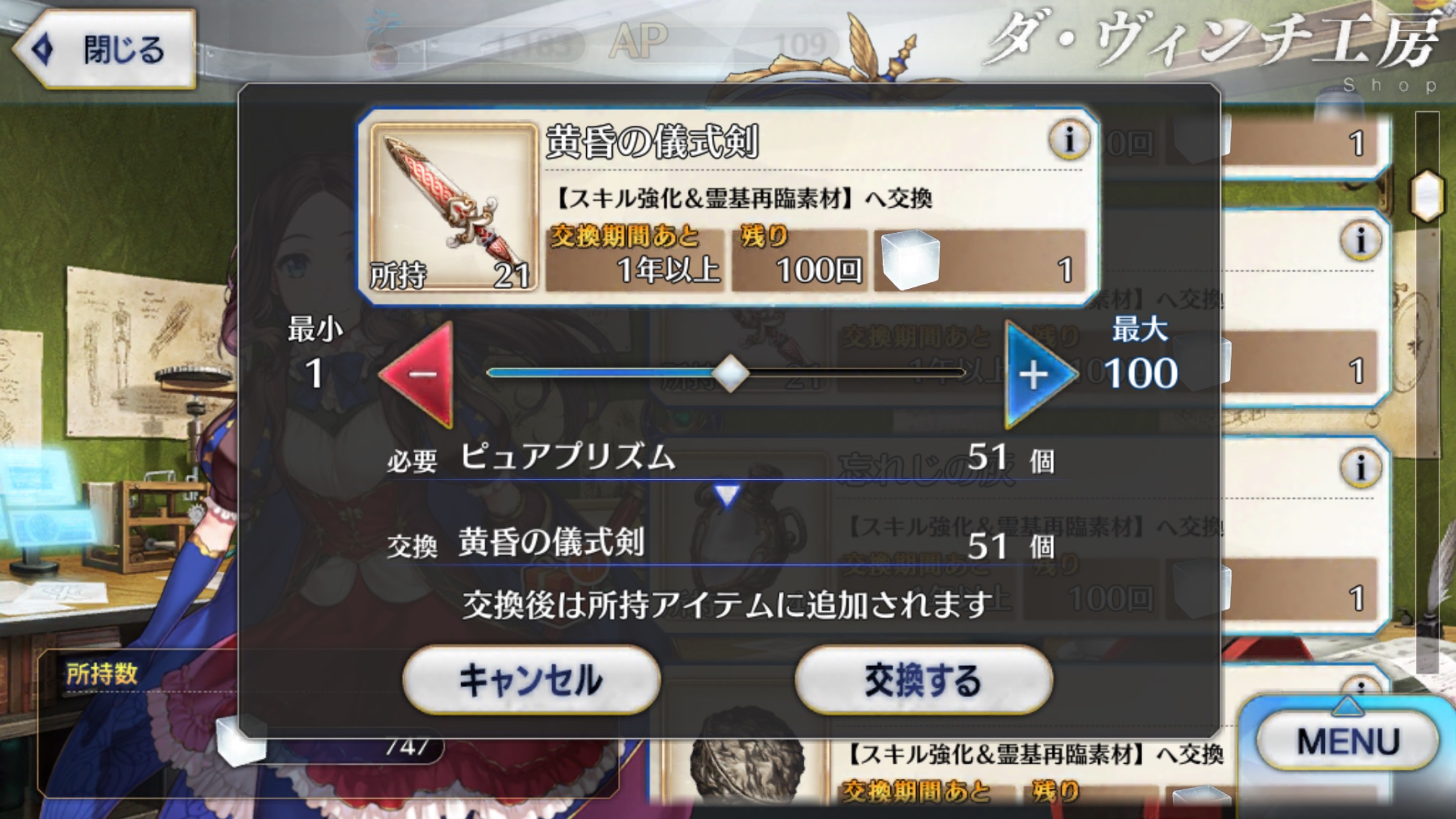Open the MENU button
This screenshot has width=1456, height=819.
click(1347, 741)
